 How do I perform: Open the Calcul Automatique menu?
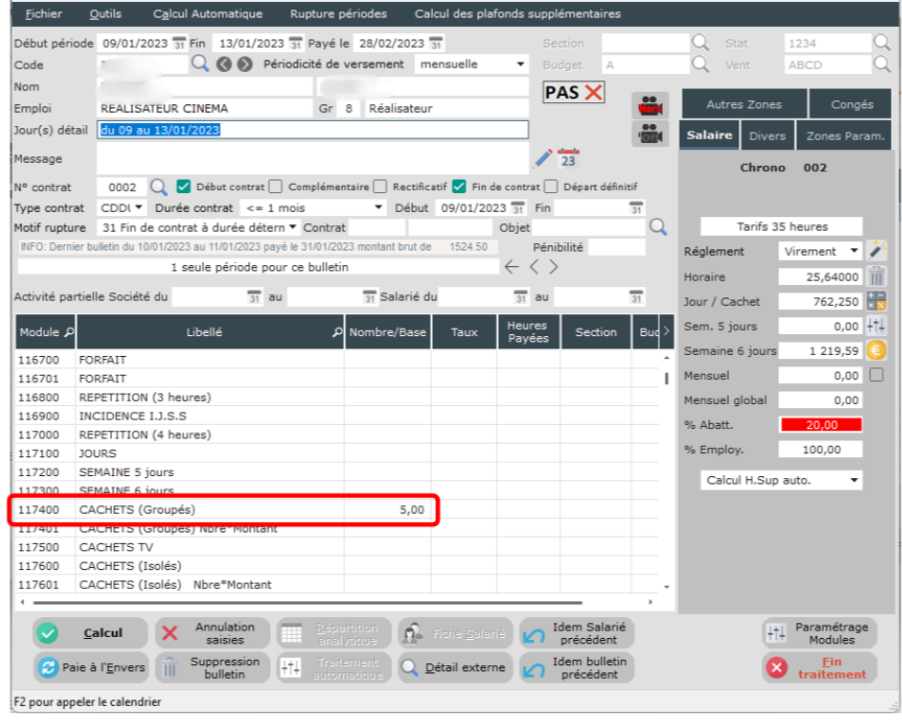207,14
